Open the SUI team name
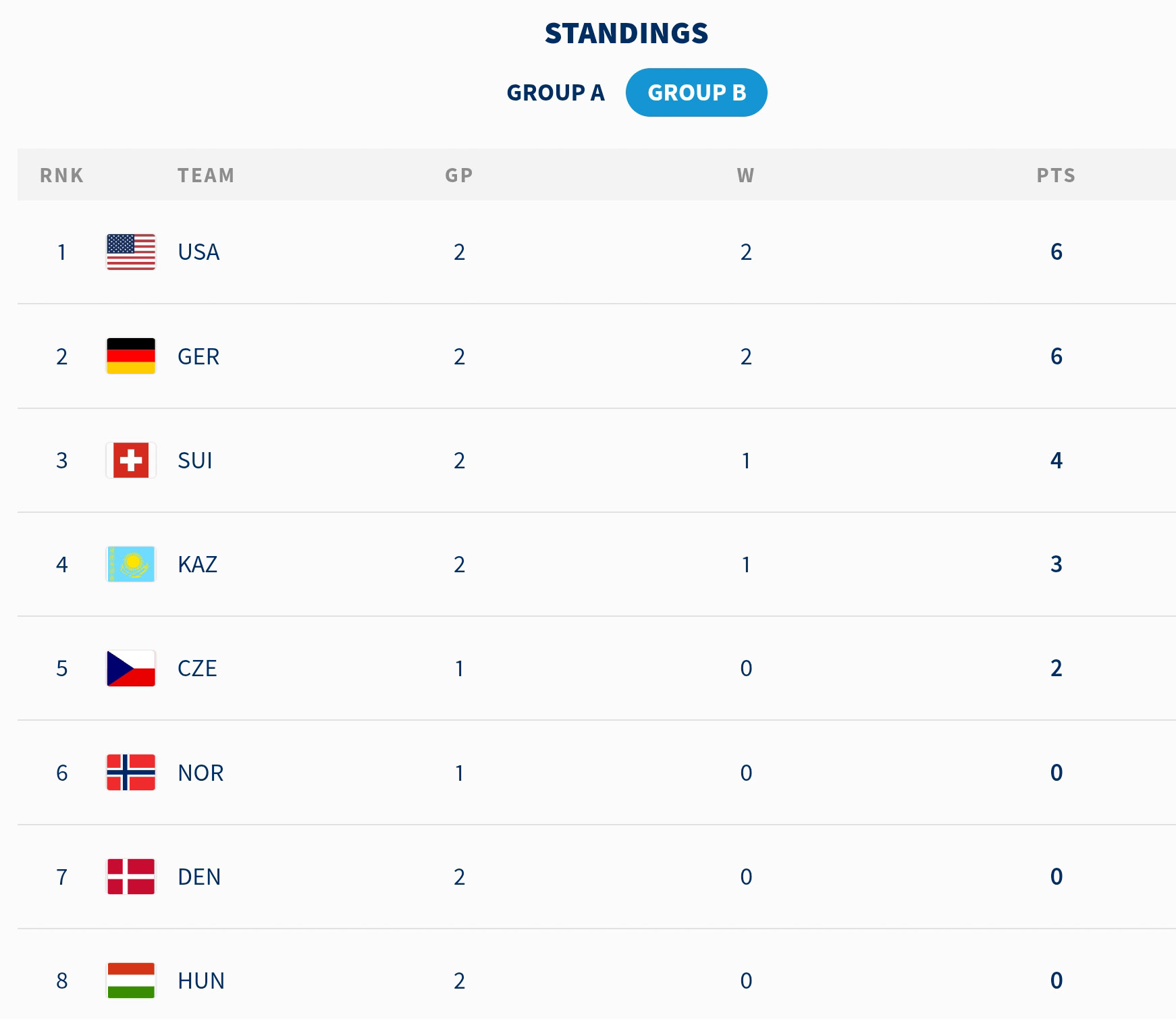Image resolution: width=1176 pixels, height=1019 pixels. (x=195, y=460)
